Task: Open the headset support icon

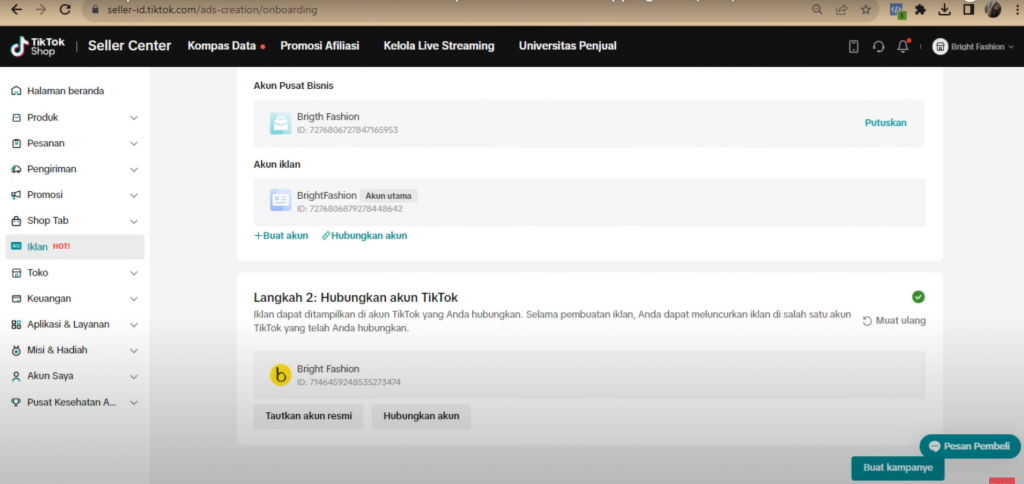Action: (878, 46)
